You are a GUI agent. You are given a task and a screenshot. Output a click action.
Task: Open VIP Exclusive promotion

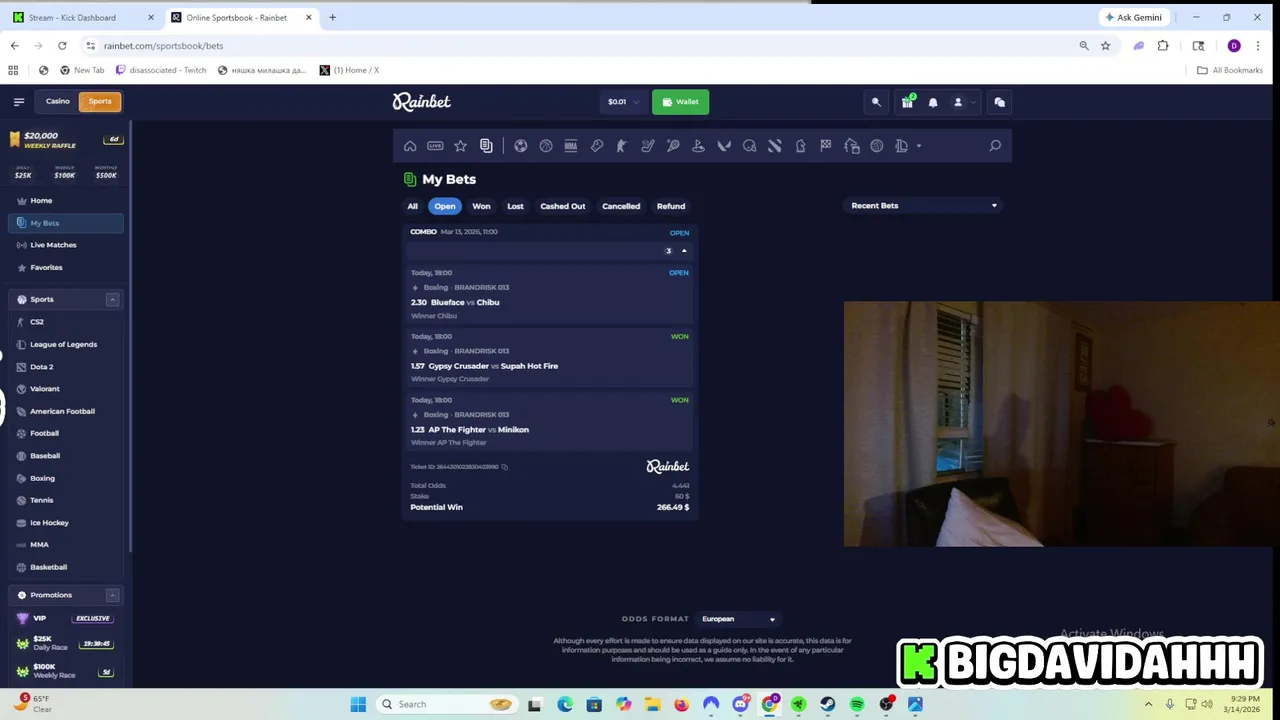coord(66,618)
